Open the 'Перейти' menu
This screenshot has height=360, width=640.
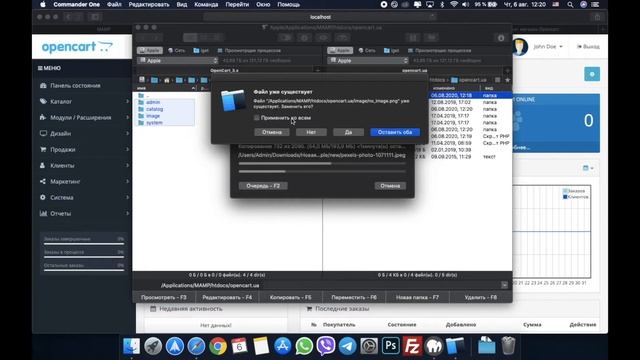point(237,4)
